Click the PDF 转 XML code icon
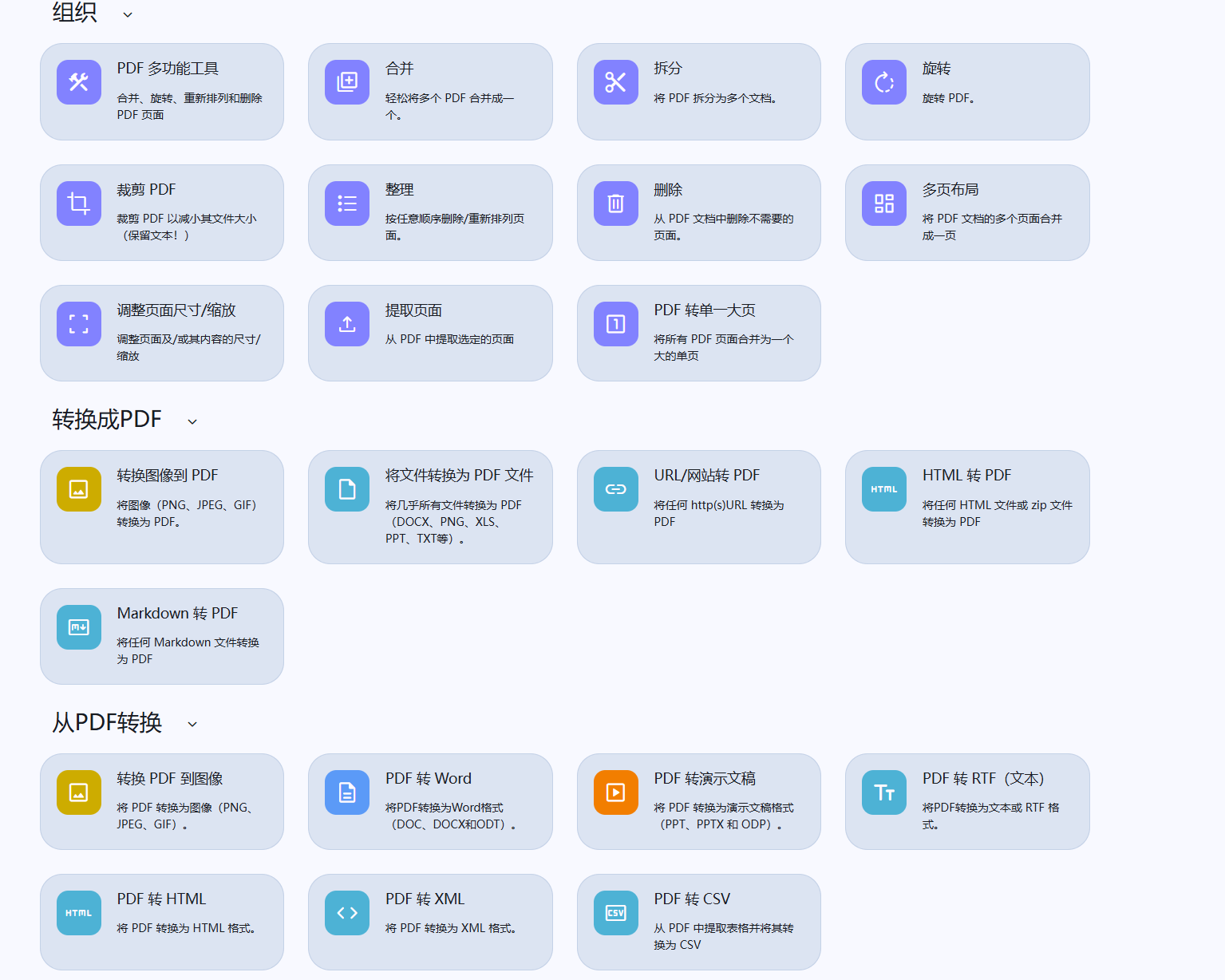1225x980 pixels. 347,913
